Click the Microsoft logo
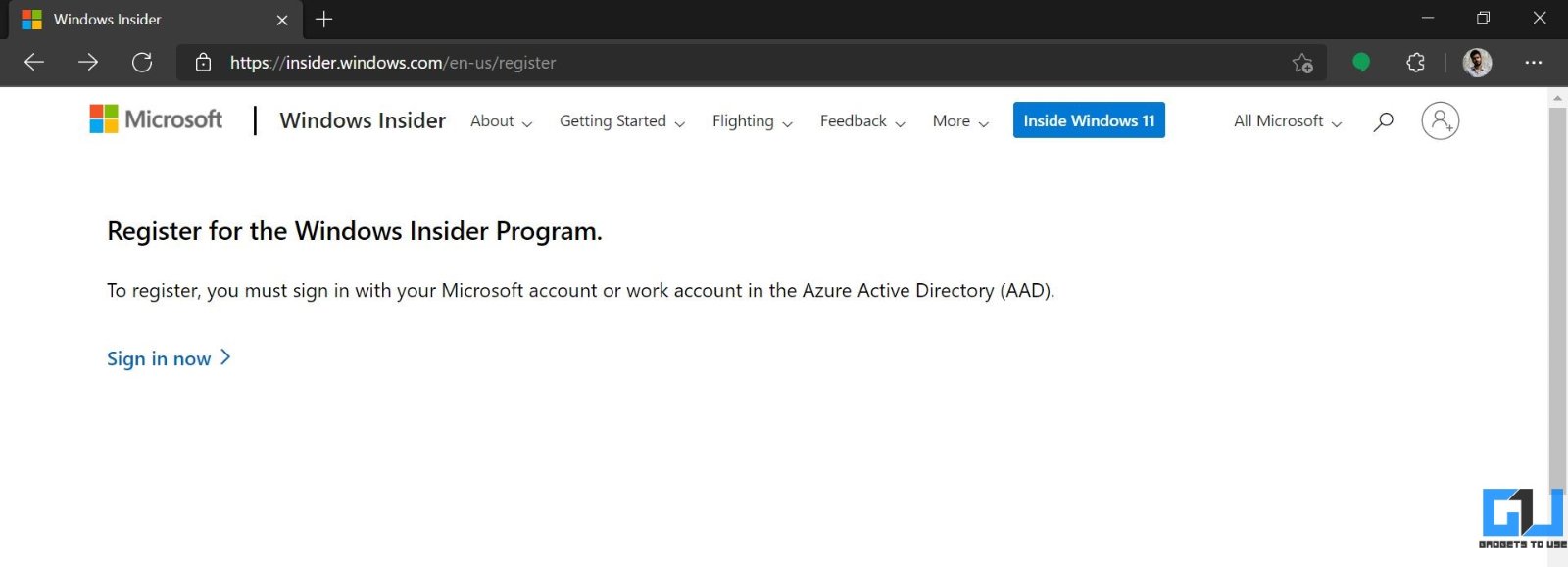1568x567 pixels. coord(157,119)
